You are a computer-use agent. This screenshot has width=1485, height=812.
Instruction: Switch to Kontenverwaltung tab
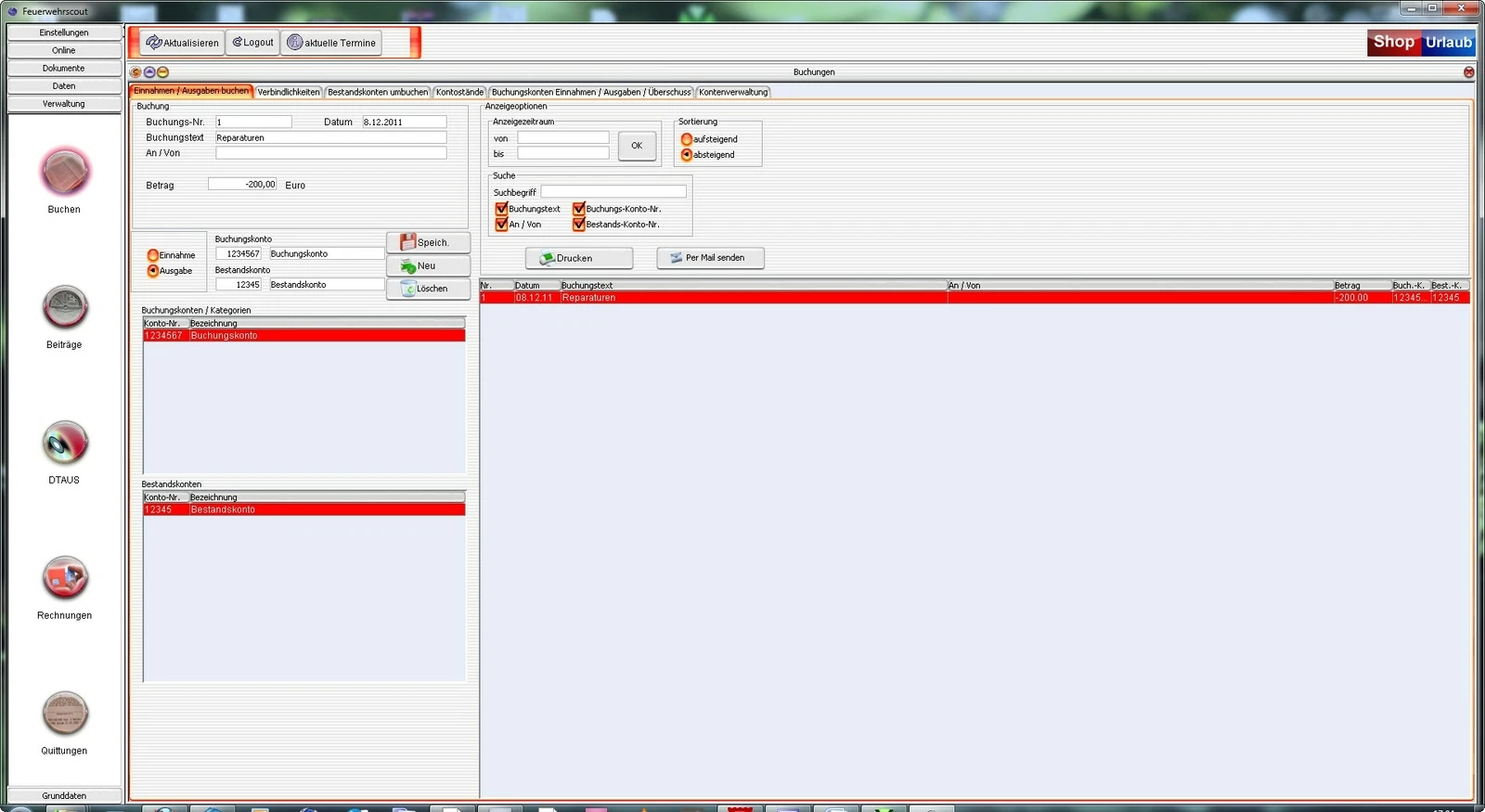click(x=733, y=92)
